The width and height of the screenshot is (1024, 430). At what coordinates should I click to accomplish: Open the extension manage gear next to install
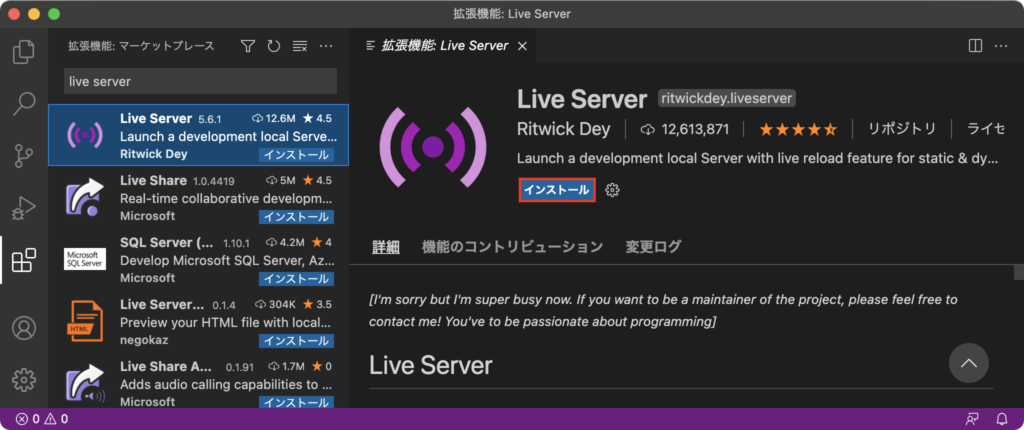pos(612,190)
